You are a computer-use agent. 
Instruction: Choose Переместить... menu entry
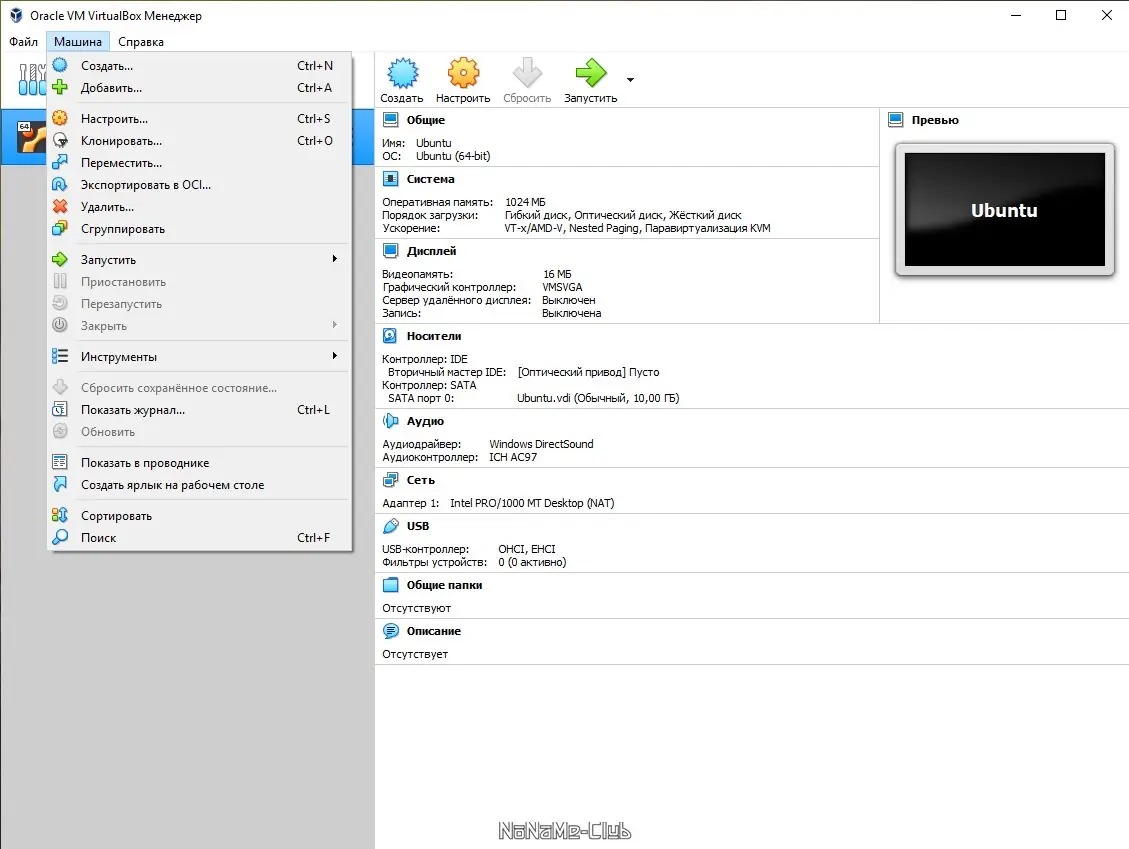[199, 163]
